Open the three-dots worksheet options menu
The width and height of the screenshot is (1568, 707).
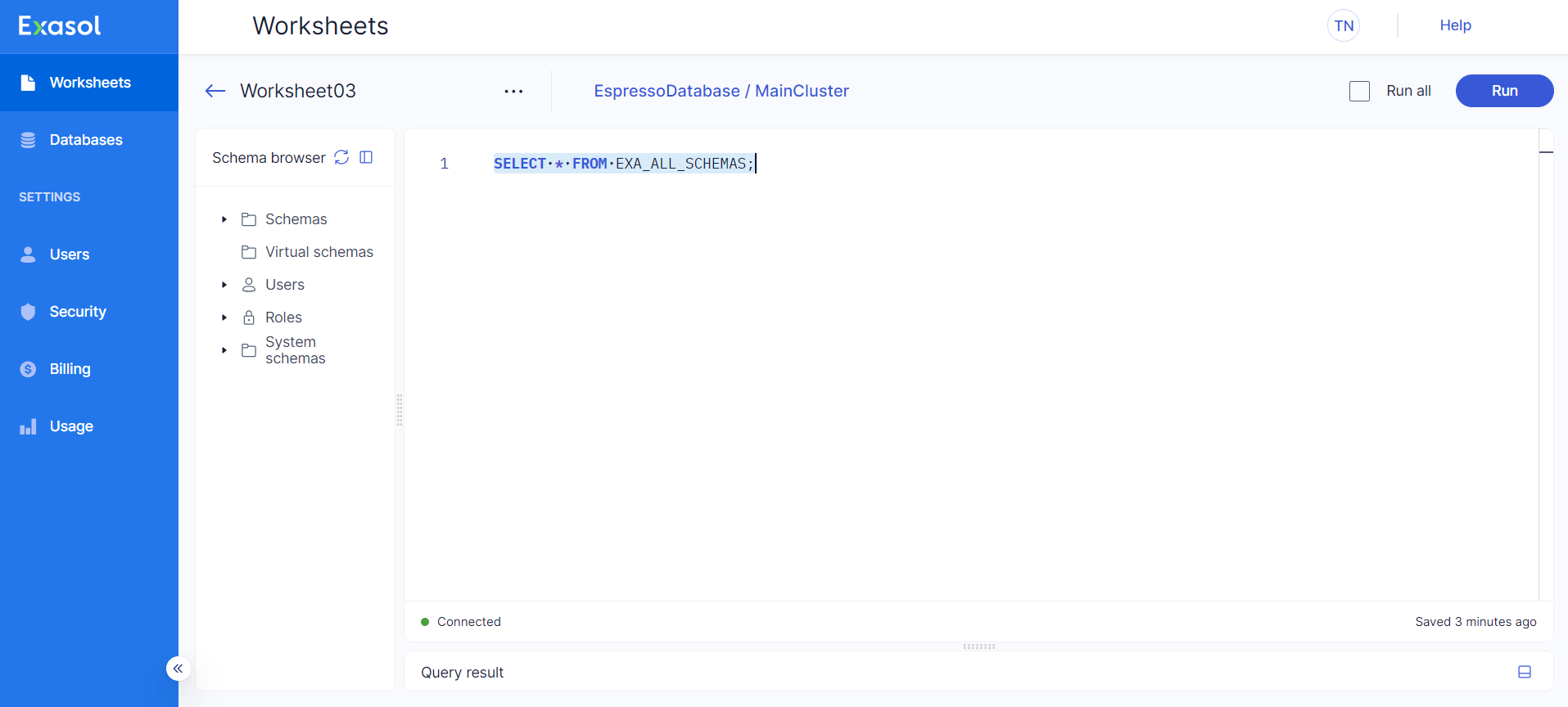(513, 91)
